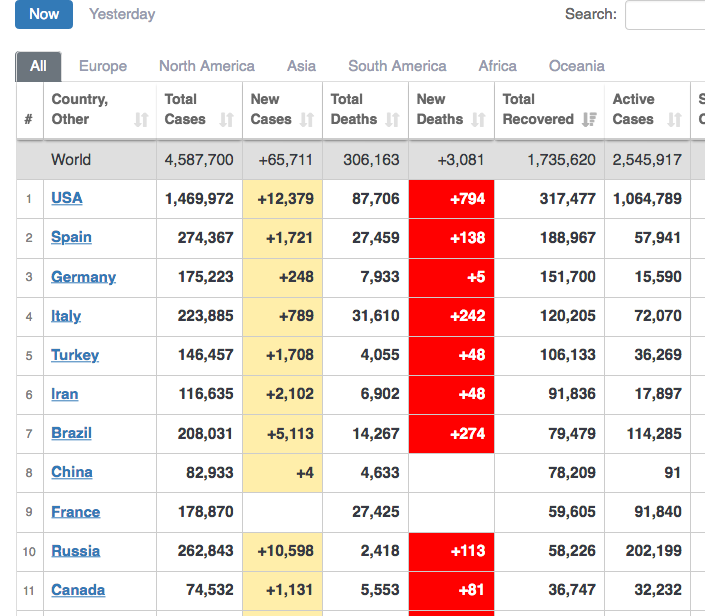705x616 pixels.
Task: Select World total recovered 1,735,620
Action: 561,160
